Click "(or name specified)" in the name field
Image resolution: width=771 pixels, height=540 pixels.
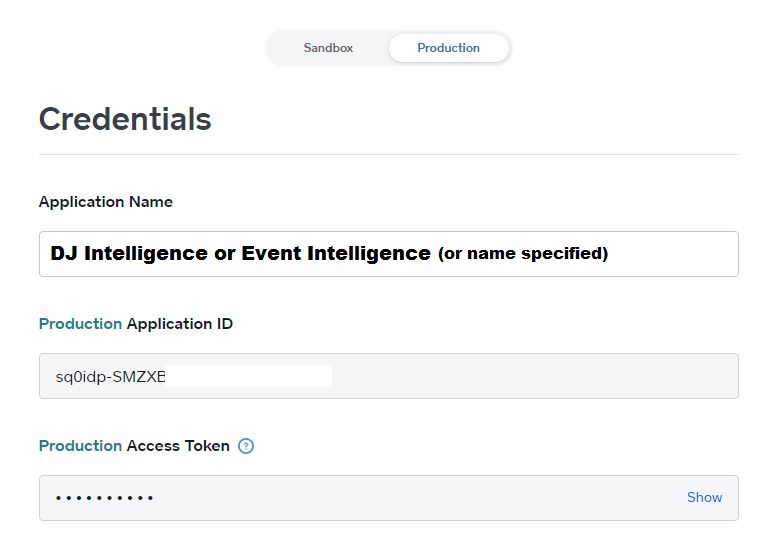523,254
